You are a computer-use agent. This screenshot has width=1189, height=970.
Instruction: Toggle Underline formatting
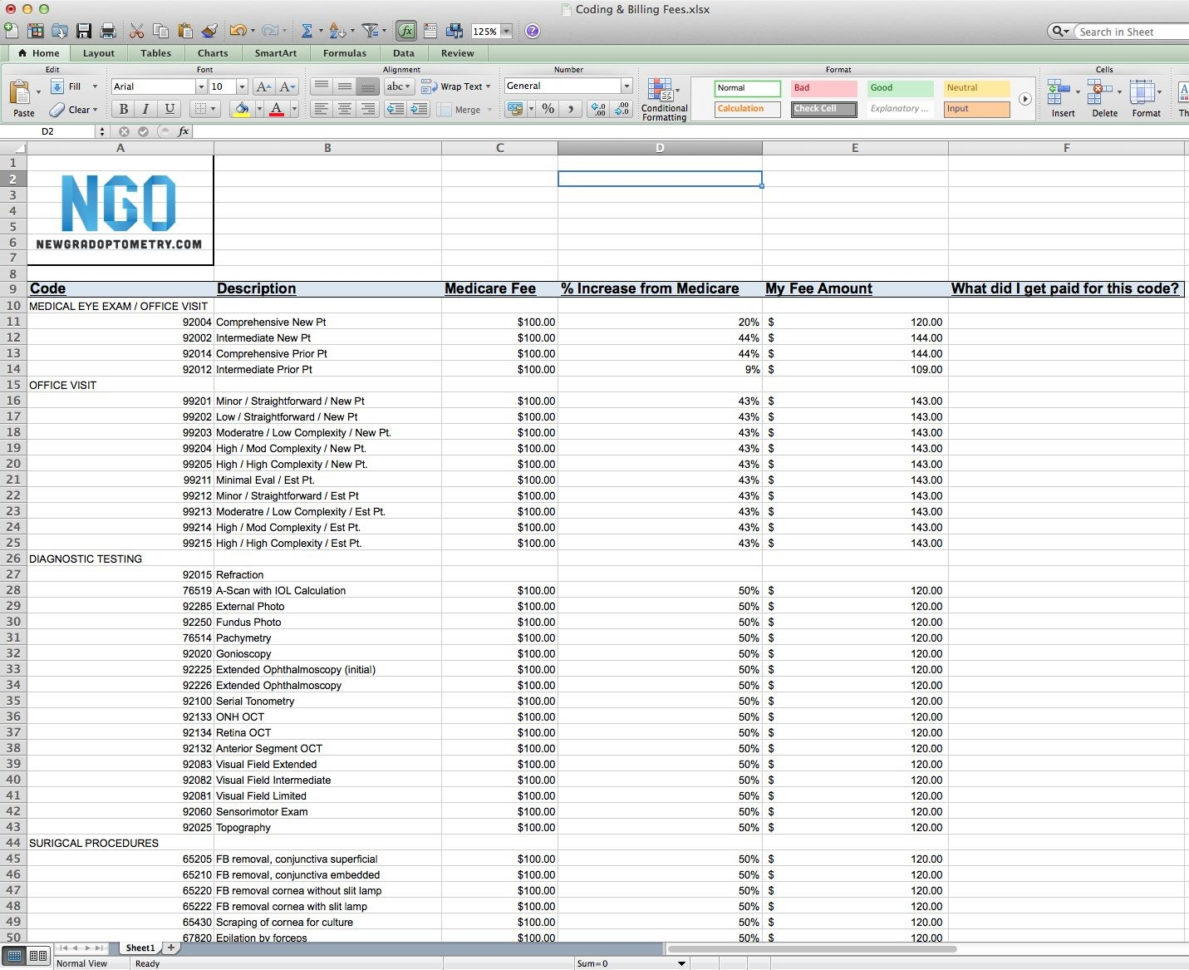tap(169, 108)
